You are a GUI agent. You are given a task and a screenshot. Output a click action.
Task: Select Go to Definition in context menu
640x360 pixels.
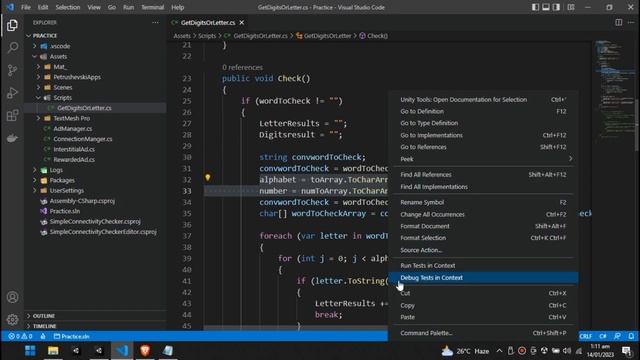(x=483, y=111)
